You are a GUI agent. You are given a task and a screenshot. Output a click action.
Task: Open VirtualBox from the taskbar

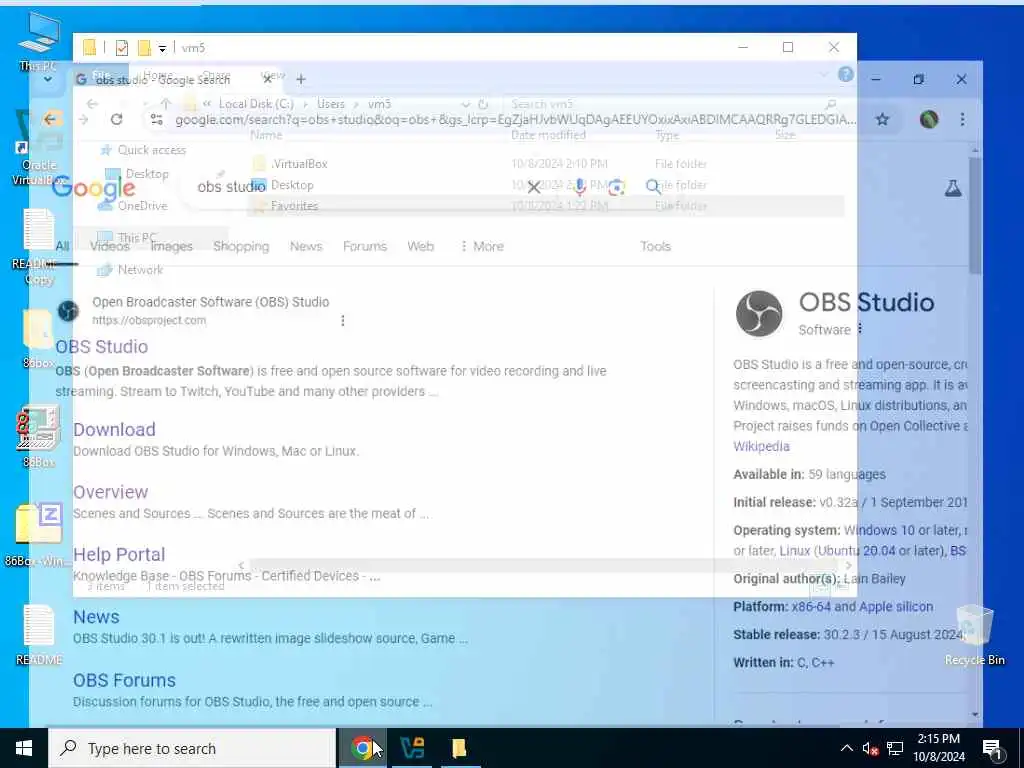[x=412, y=748]
